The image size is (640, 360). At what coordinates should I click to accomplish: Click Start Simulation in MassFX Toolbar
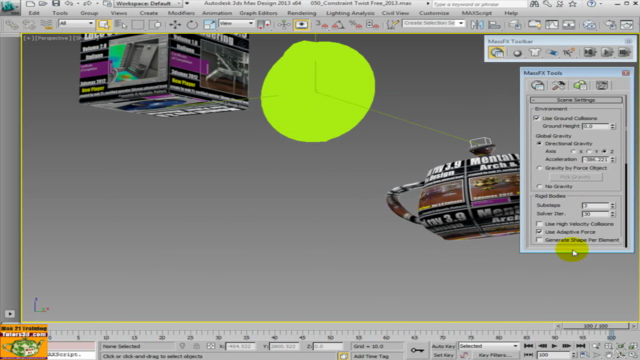point(607,53)
